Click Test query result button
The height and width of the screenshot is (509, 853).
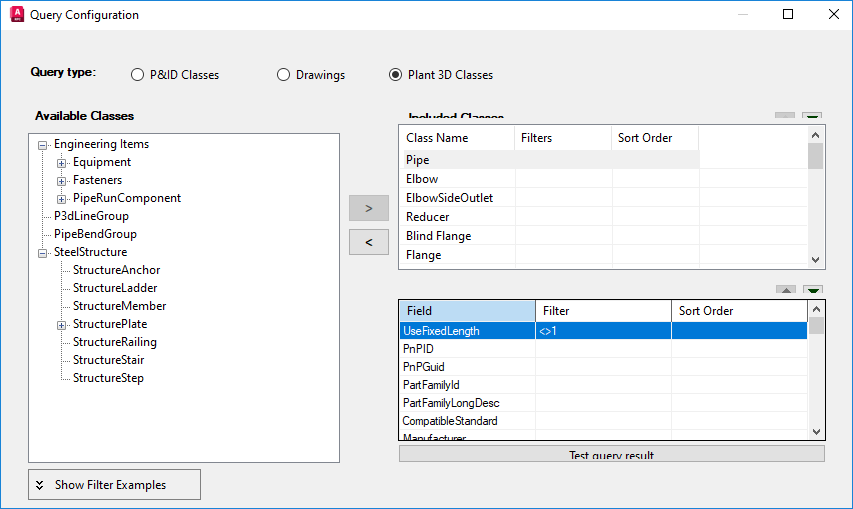click(611, 455)
